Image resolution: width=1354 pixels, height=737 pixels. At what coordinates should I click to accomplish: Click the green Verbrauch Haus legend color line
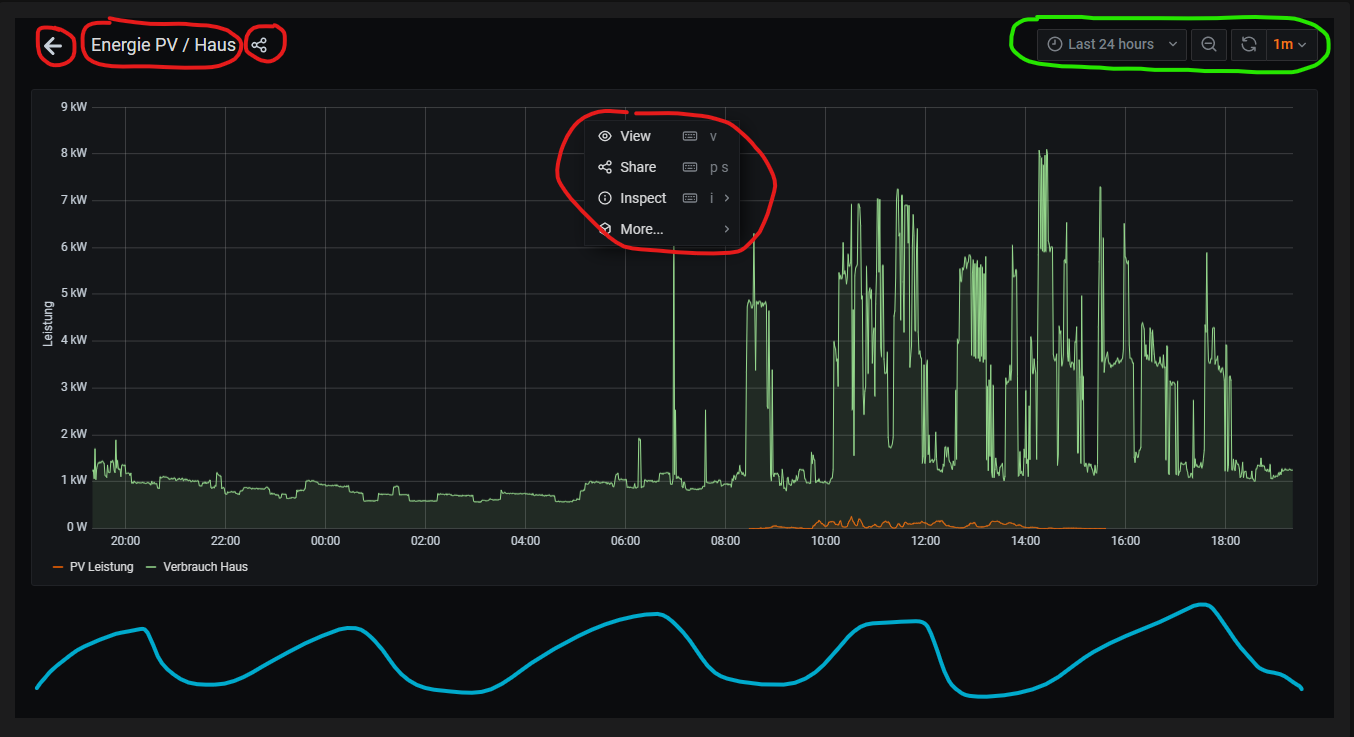coord(152,567)
